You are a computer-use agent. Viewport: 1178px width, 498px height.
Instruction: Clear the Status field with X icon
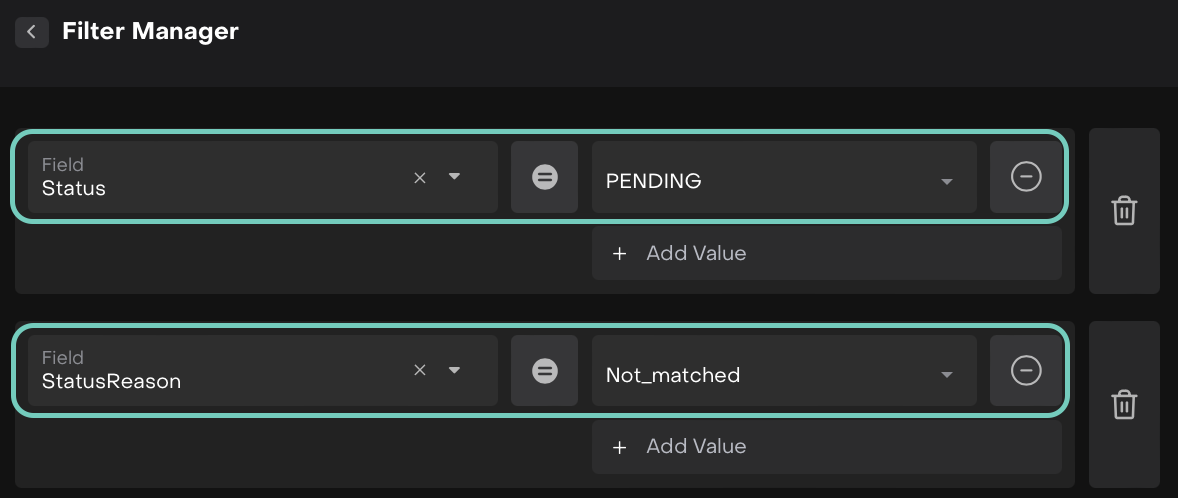click(420, 177)
